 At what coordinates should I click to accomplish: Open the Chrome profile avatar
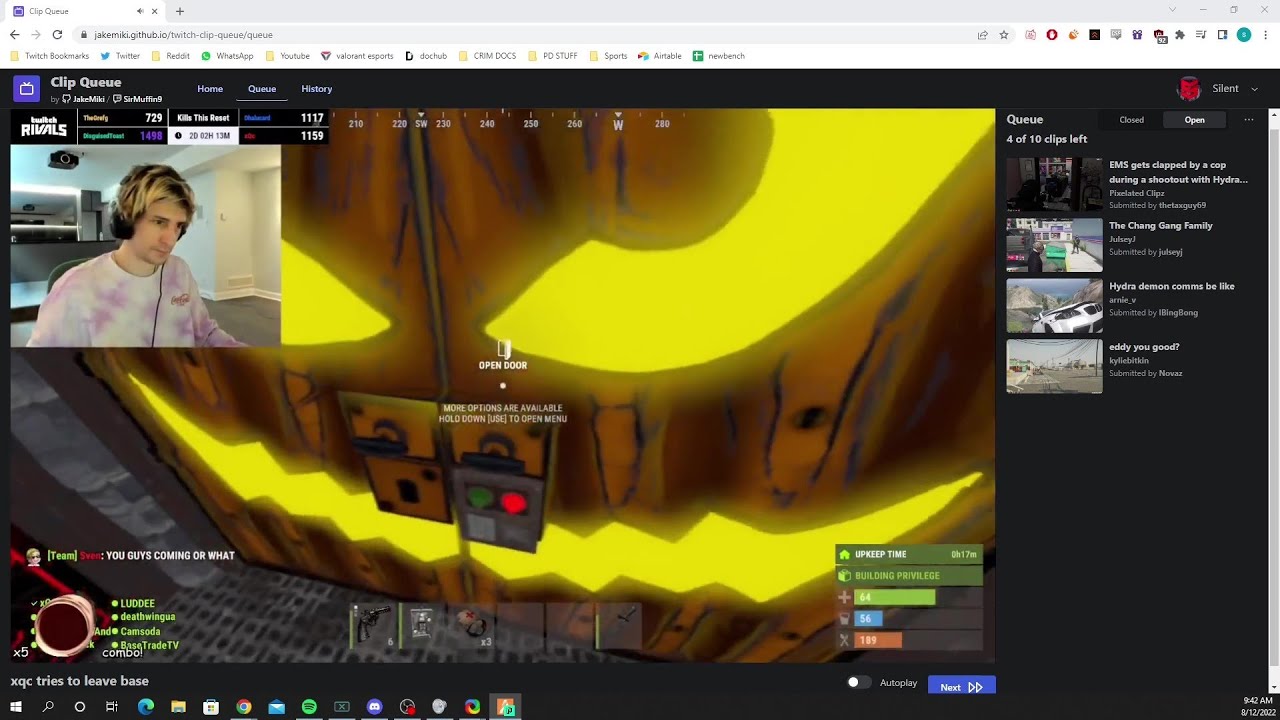(x=1244, y=35)
